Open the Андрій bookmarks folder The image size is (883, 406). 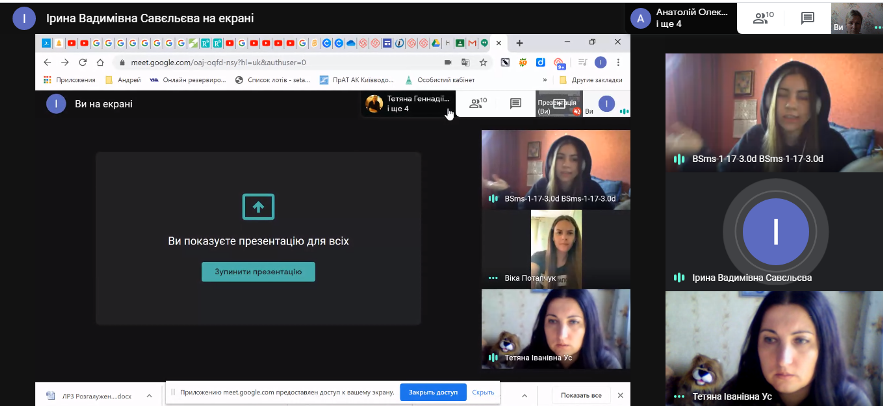point(123,80)
